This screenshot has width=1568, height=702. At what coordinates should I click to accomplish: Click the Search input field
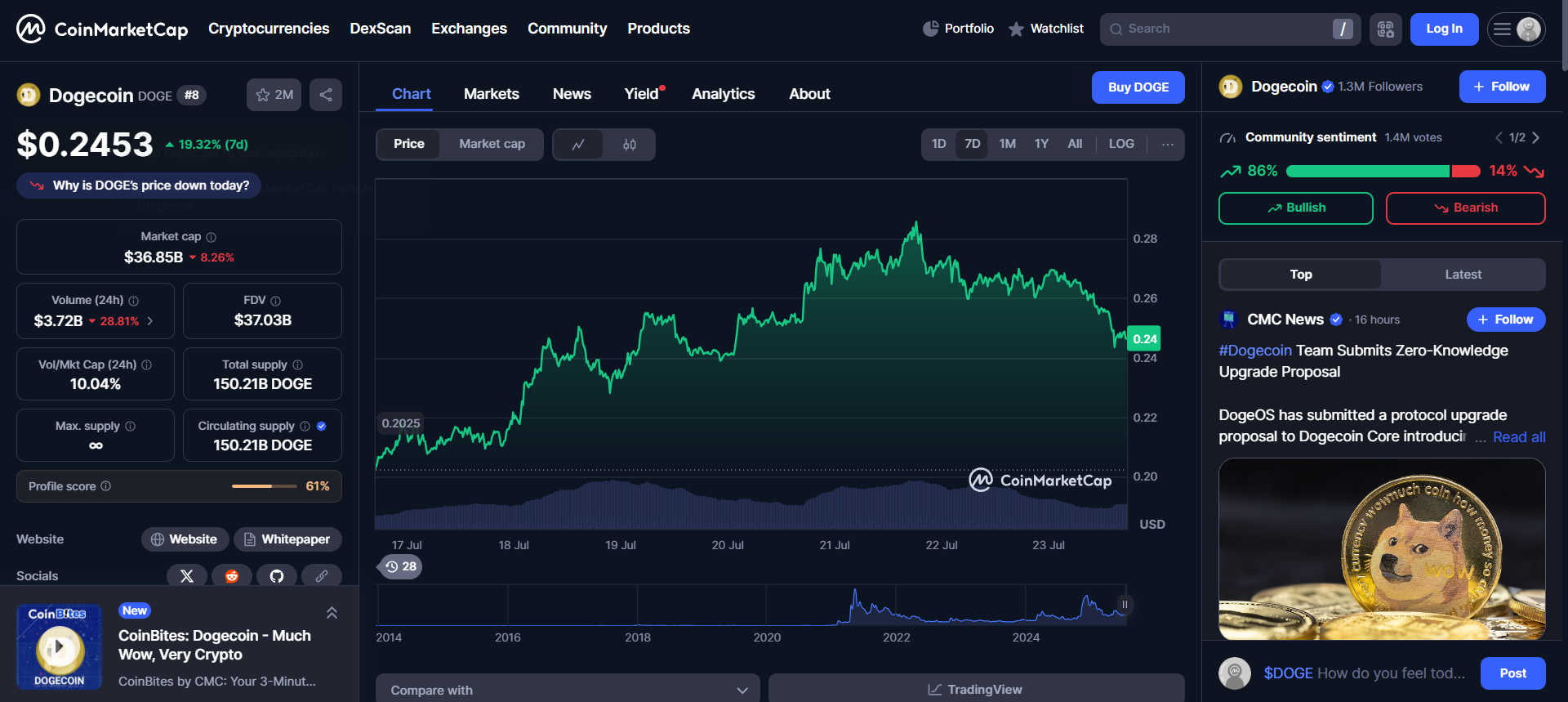coord(1230,29)
